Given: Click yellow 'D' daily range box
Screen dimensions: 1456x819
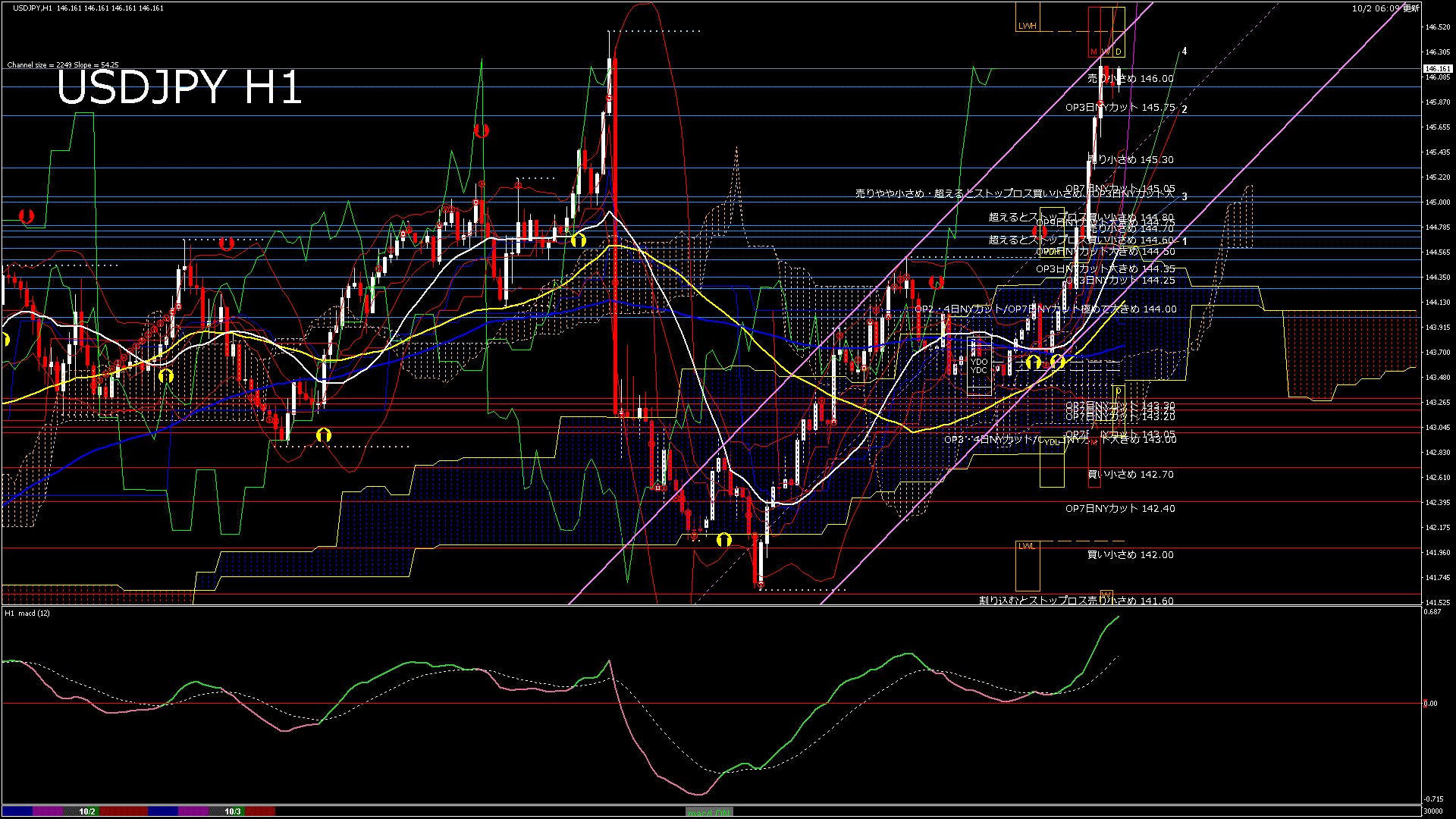Looking at the screenshot, I should click(1119, 52).
